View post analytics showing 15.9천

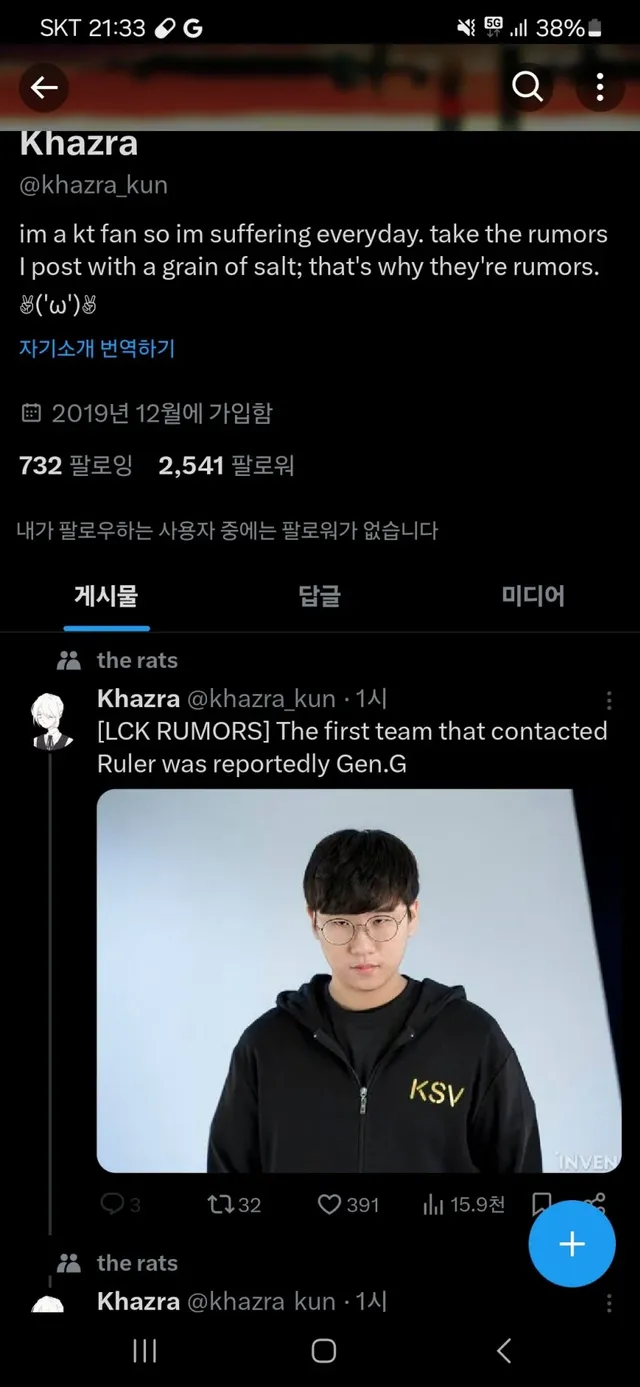coord(463,1205)
